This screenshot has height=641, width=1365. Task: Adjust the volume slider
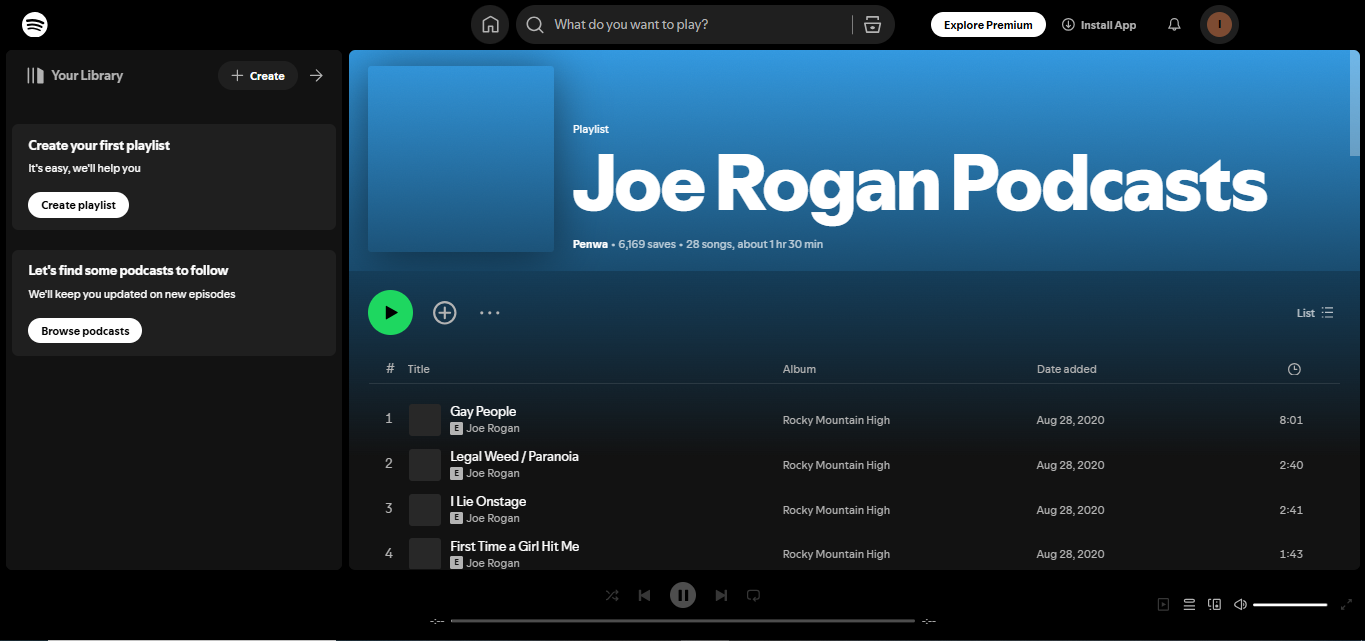click(1290, 604)
